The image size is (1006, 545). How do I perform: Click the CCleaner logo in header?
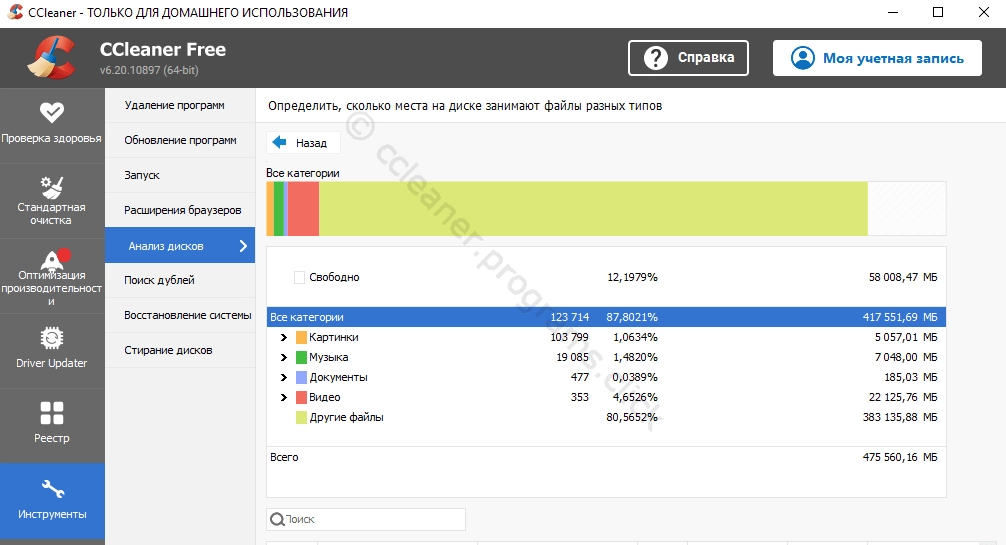click(50, 58)
